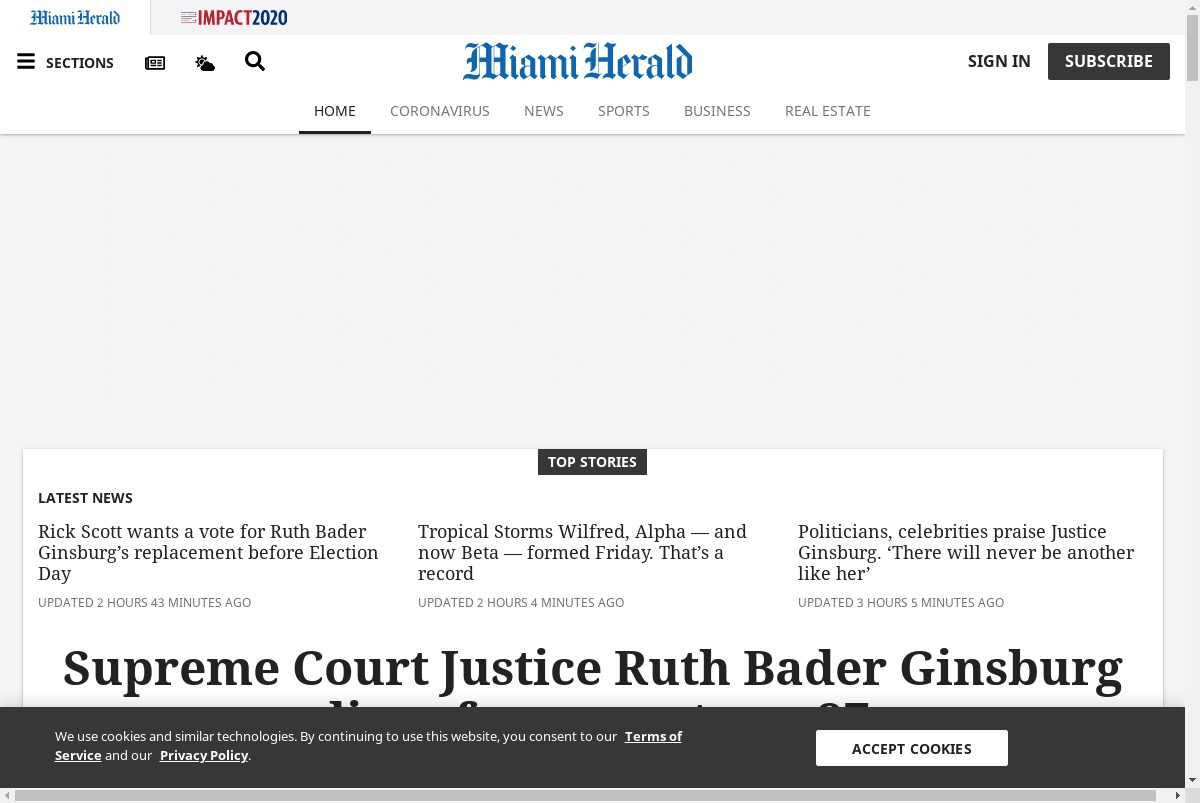Click the Subscribe button
1200x803 pixels.
tap(1109, 61)
